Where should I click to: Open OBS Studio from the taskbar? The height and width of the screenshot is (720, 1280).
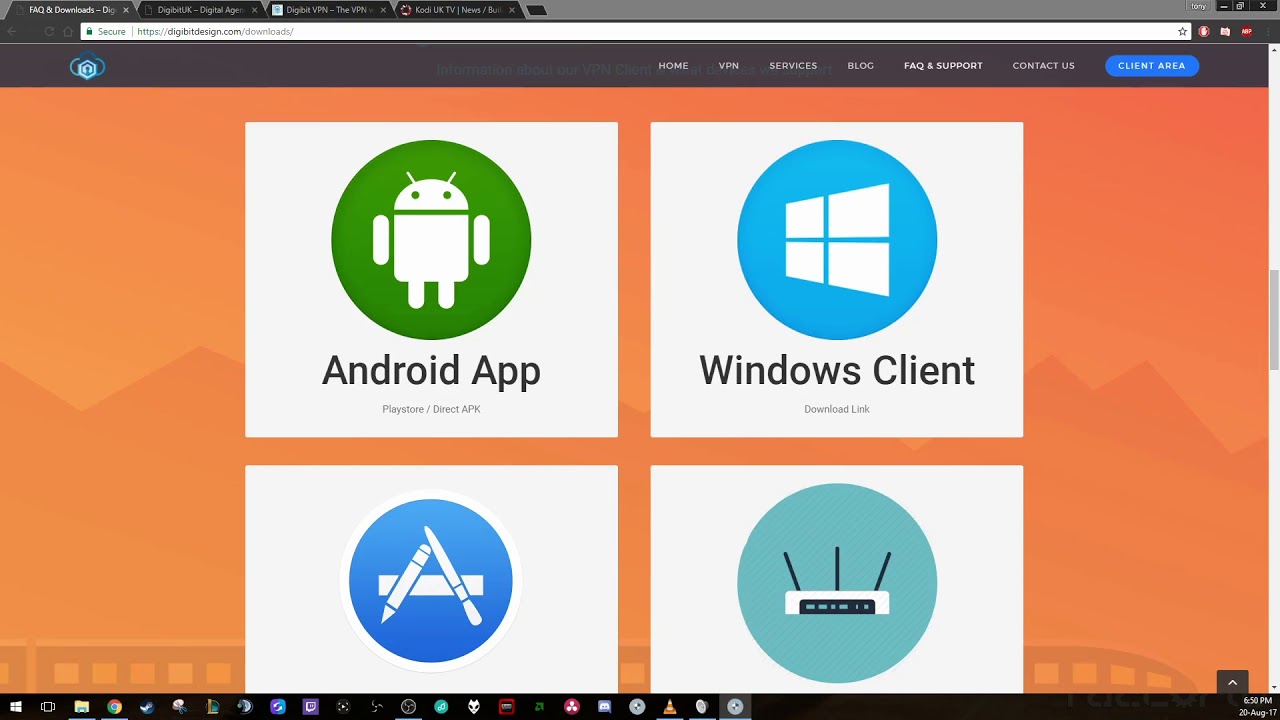click(408, 707)
